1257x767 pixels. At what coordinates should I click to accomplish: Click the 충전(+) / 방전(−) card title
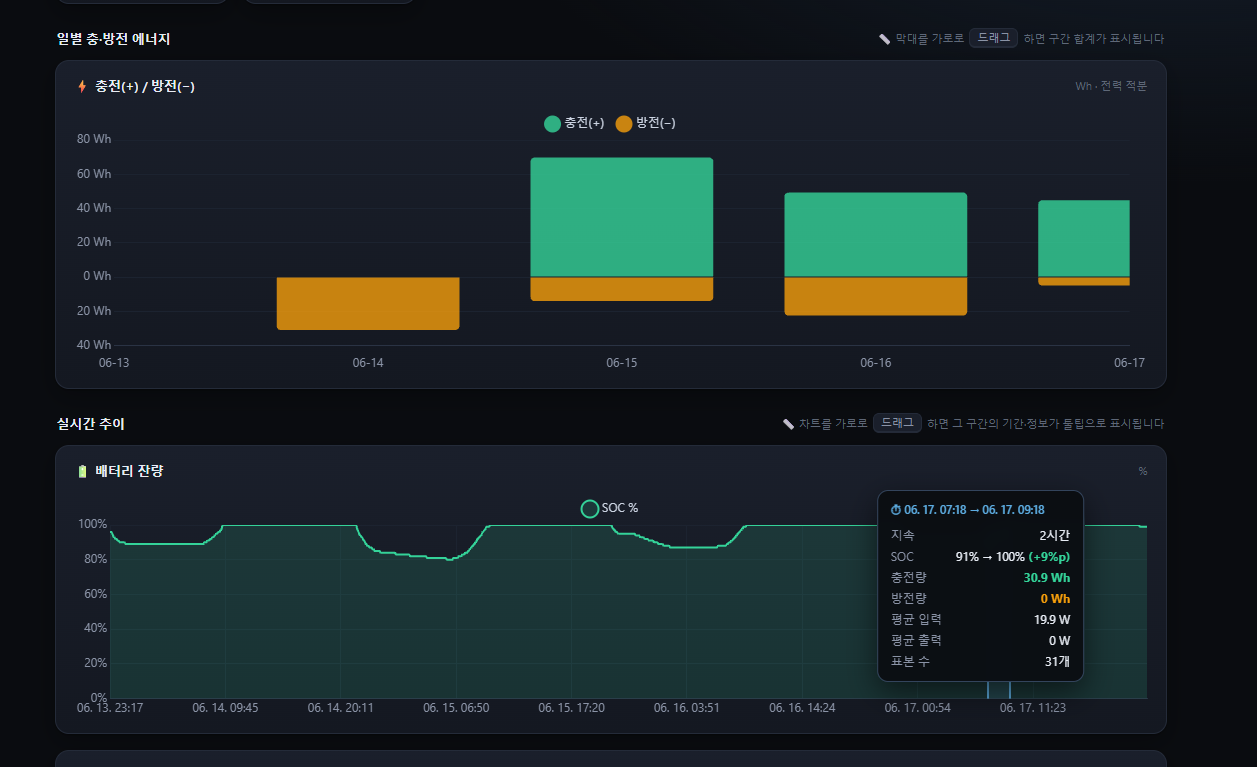pyautogui.click(x=145, y=87)
